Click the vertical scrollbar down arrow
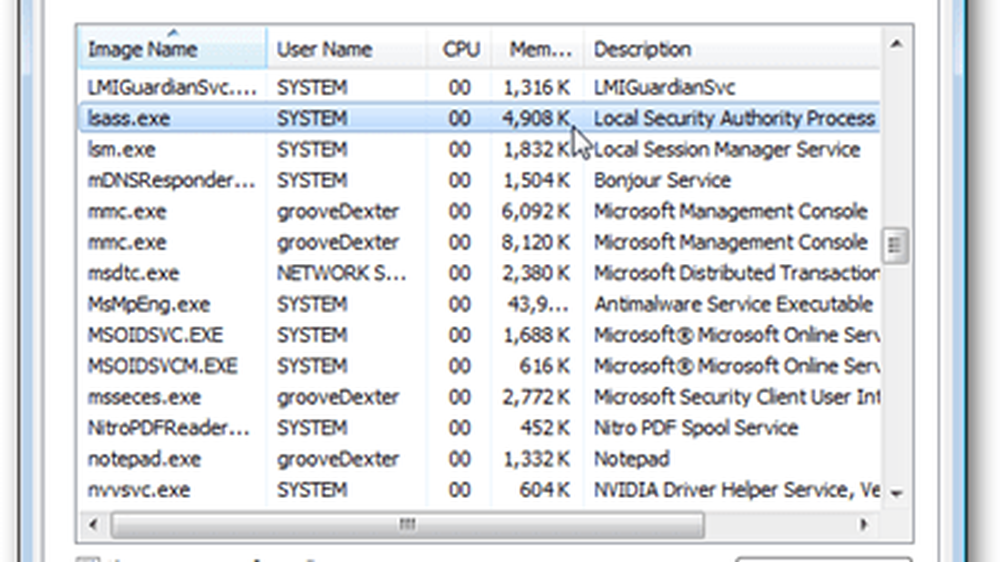 tap(896, 493)
